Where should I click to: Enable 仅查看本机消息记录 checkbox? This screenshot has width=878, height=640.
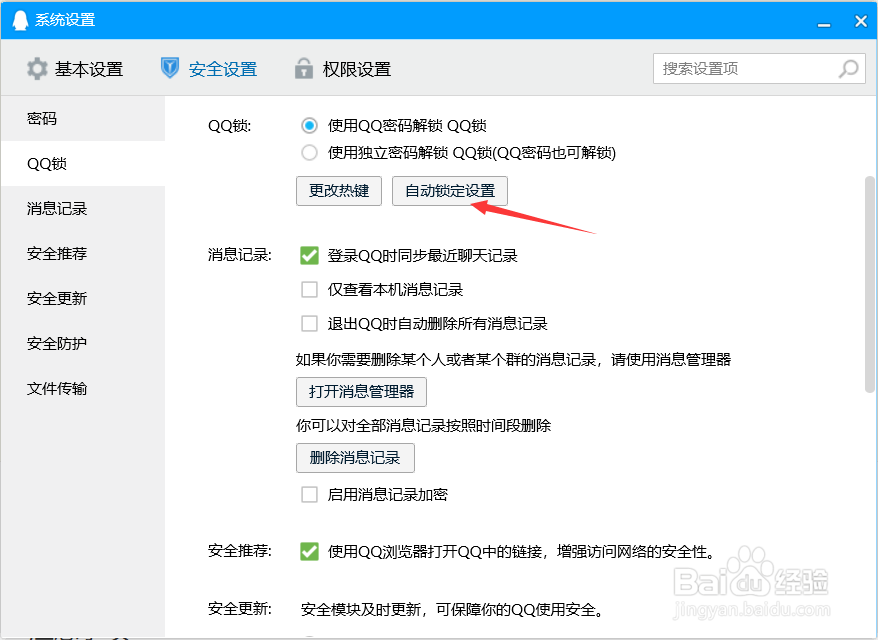[309, 289]
